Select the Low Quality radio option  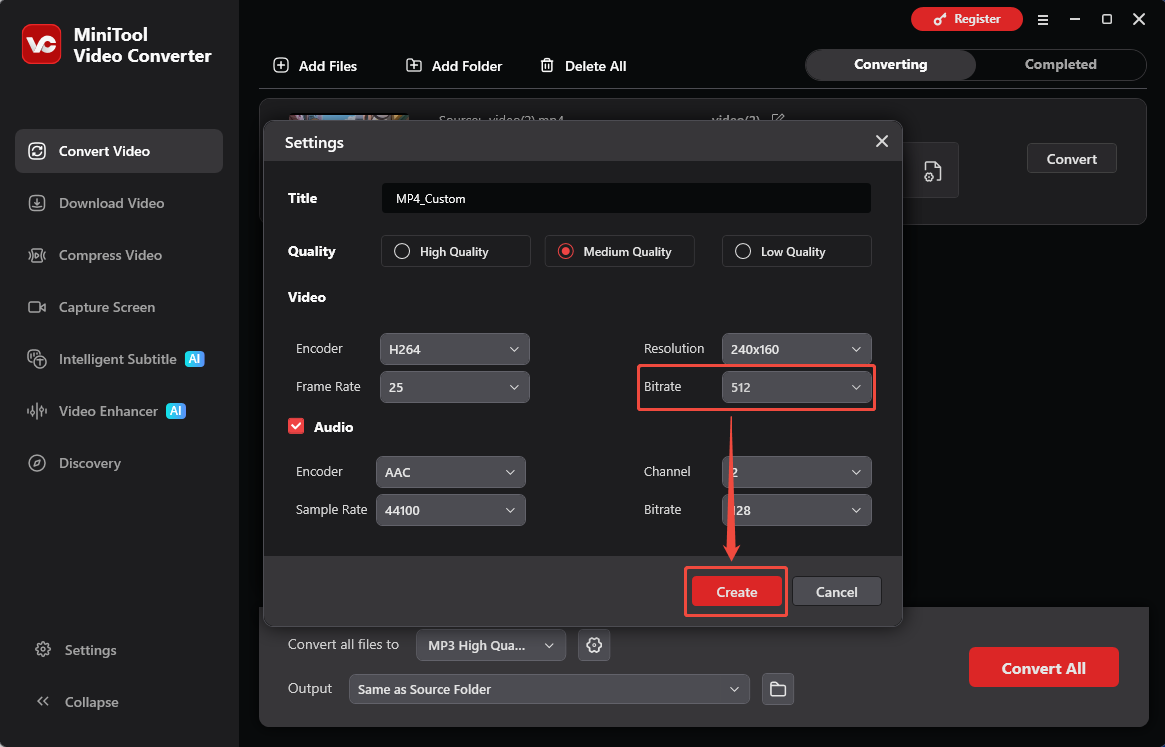[x=796, y=251]
